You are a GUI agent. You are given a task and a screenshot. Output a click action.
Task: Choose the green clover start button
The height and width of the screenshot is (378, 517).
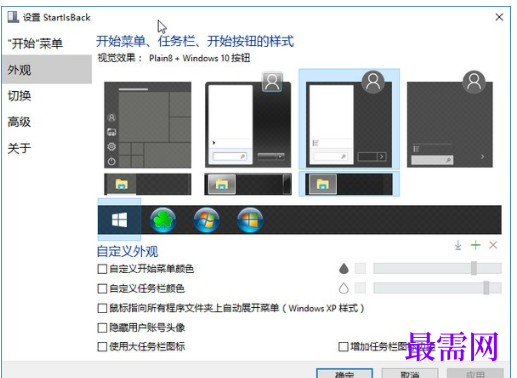pos(163,220)
